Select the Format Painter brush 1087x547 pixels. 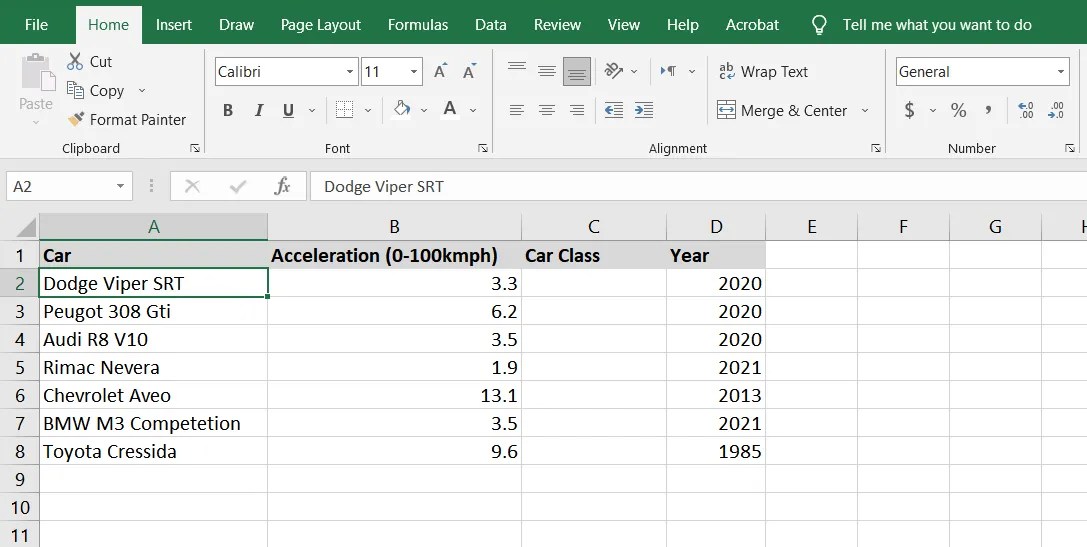[76, 119]
